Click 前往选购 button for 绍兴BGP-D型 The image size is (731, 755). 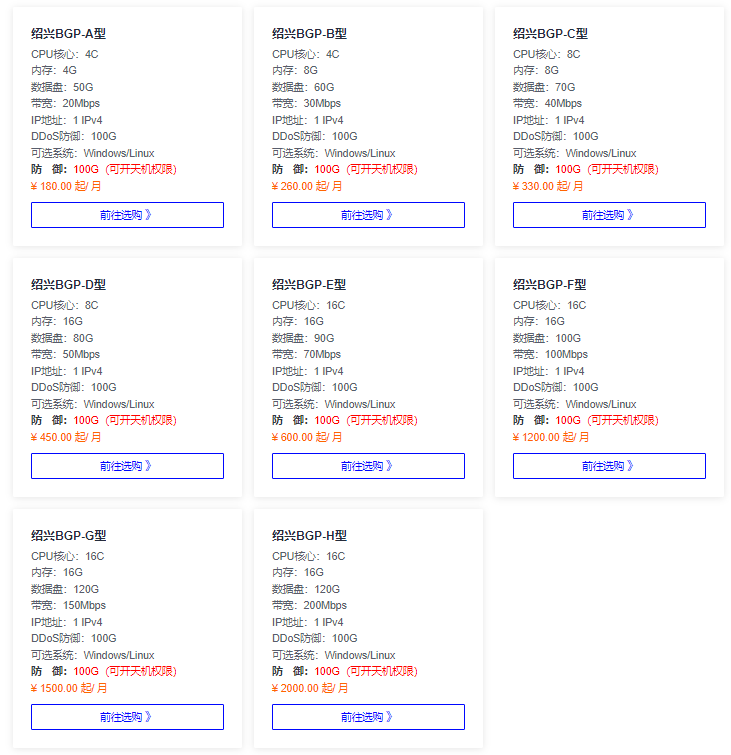click(x=127, y=466)
